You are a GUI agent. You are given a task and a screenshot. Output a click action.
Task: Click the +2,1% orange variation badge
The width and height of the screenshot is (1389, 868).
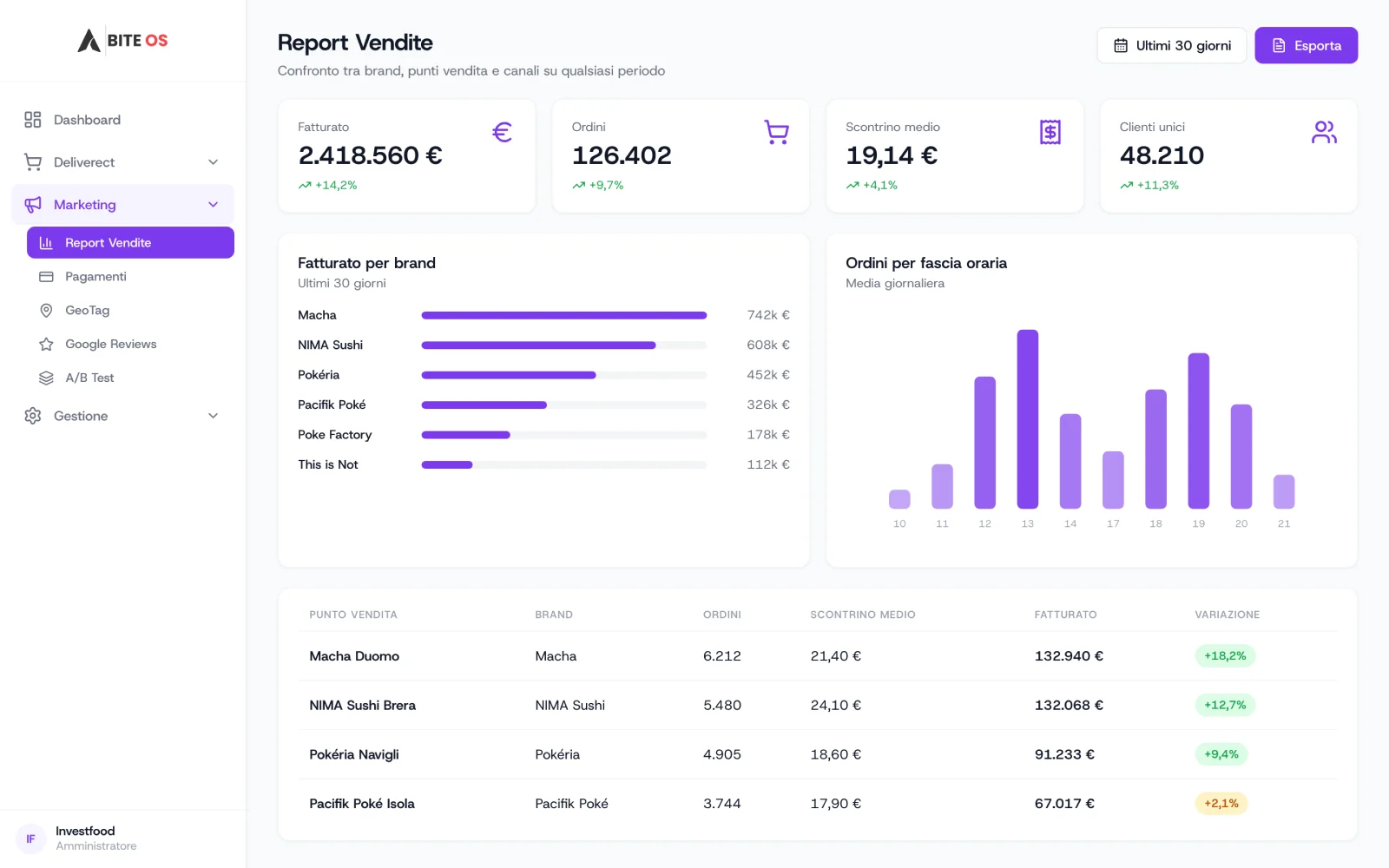(x=1221, y=804)
